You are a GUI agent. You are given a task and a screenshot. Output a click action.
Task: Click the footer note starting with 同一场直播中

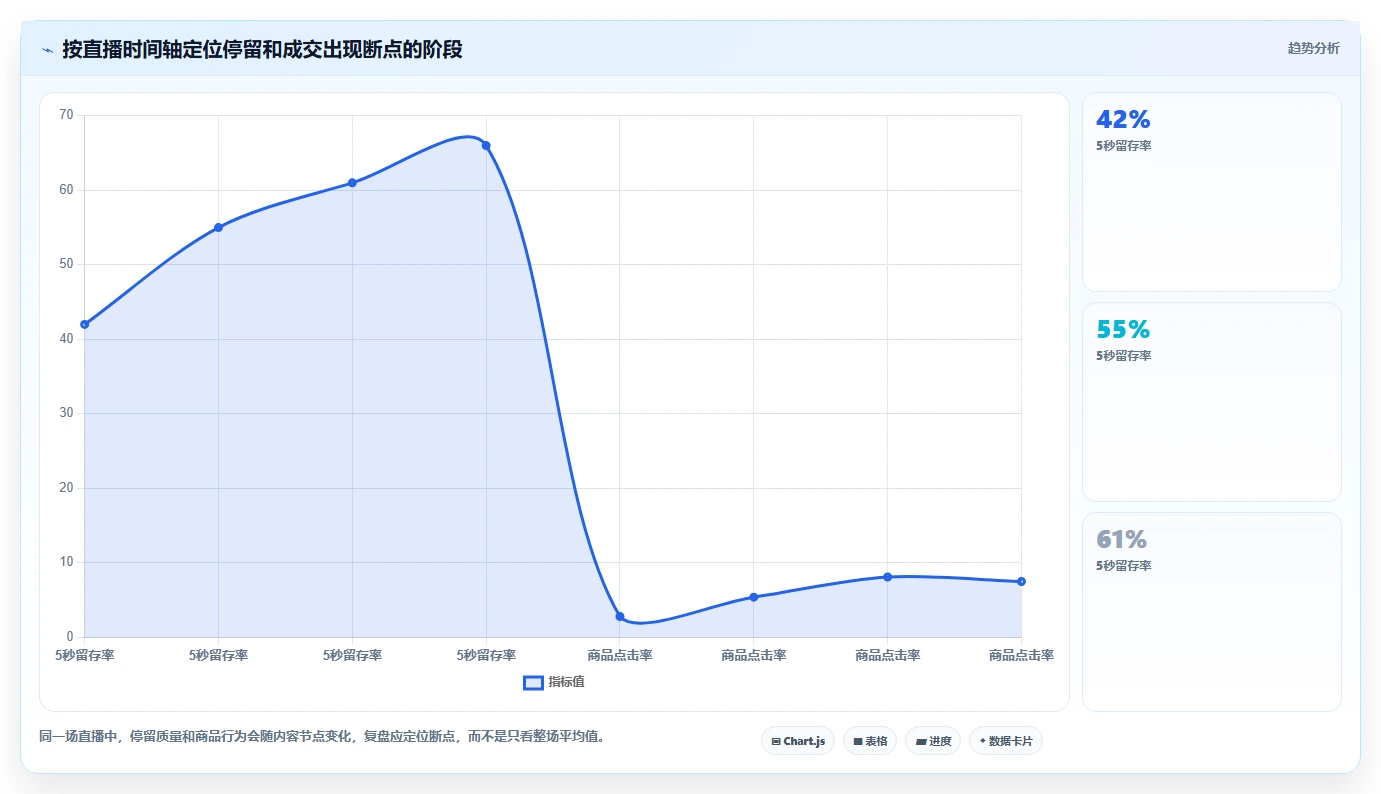(321, 737)
